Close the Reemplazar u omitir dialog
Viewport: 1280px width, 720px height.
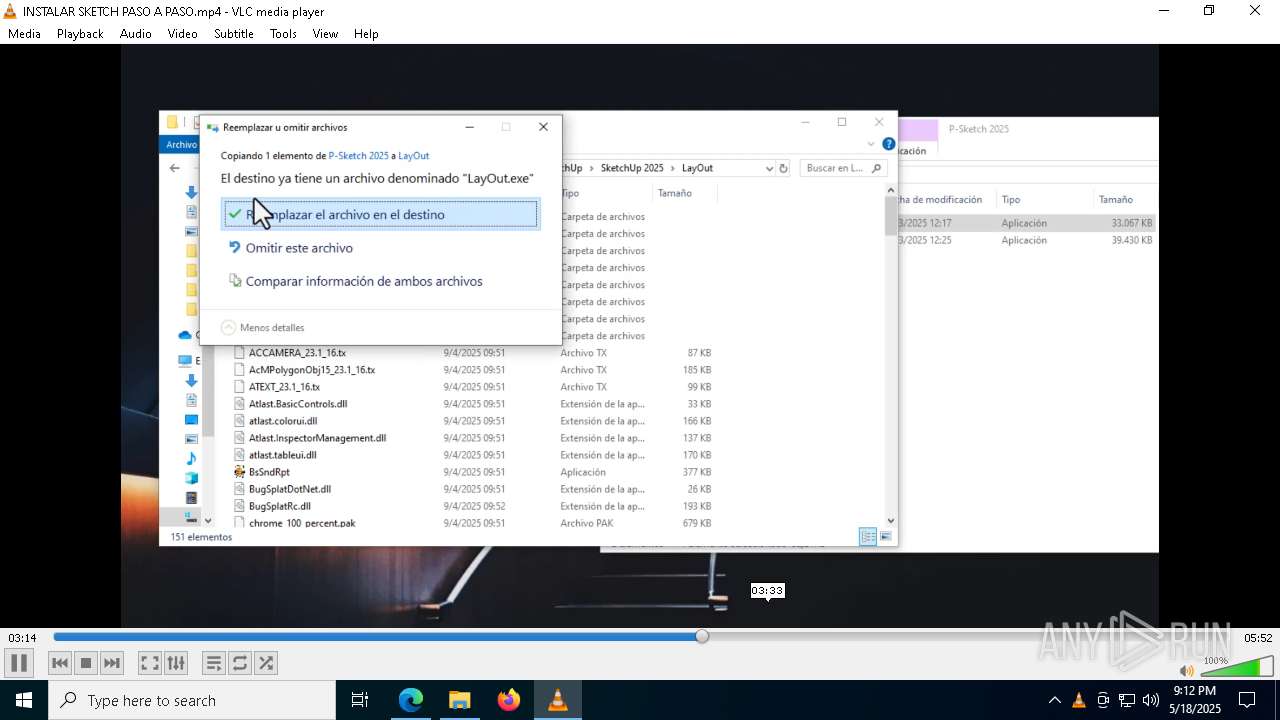click(x=543, y=127)
